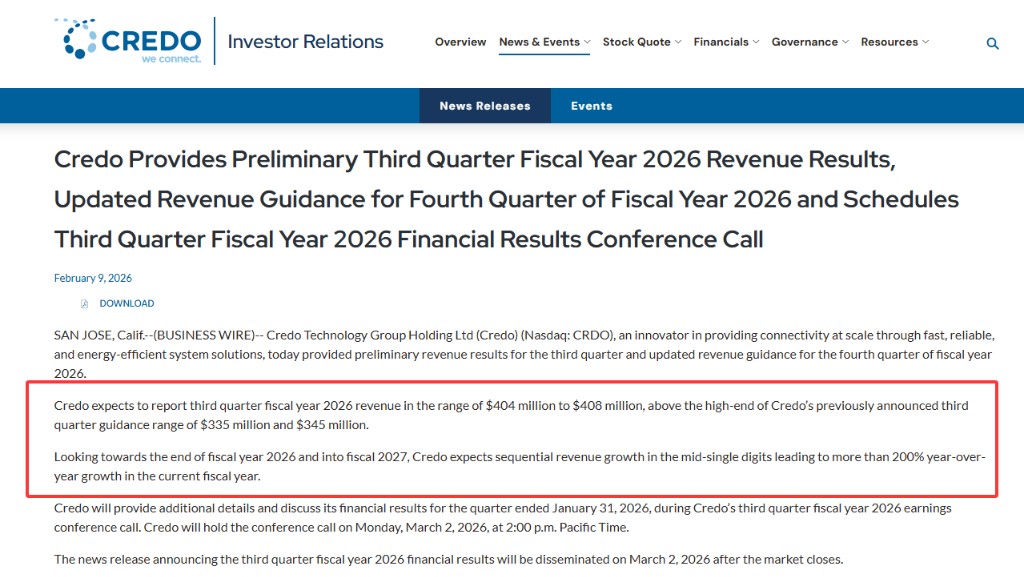Screen dimensions: 1024x577
Task: Open the Overview menu item
Action: tap(460, 42)
